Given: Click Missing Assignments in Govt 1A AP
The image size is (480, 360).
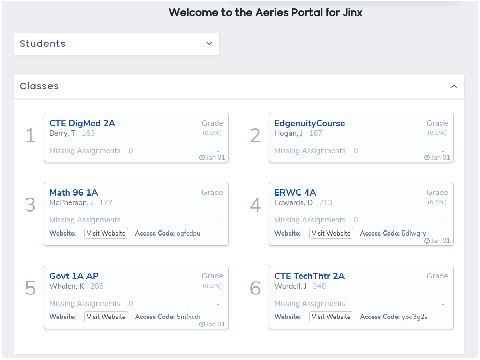Looking at the screenshot, I should coord(85,303).
